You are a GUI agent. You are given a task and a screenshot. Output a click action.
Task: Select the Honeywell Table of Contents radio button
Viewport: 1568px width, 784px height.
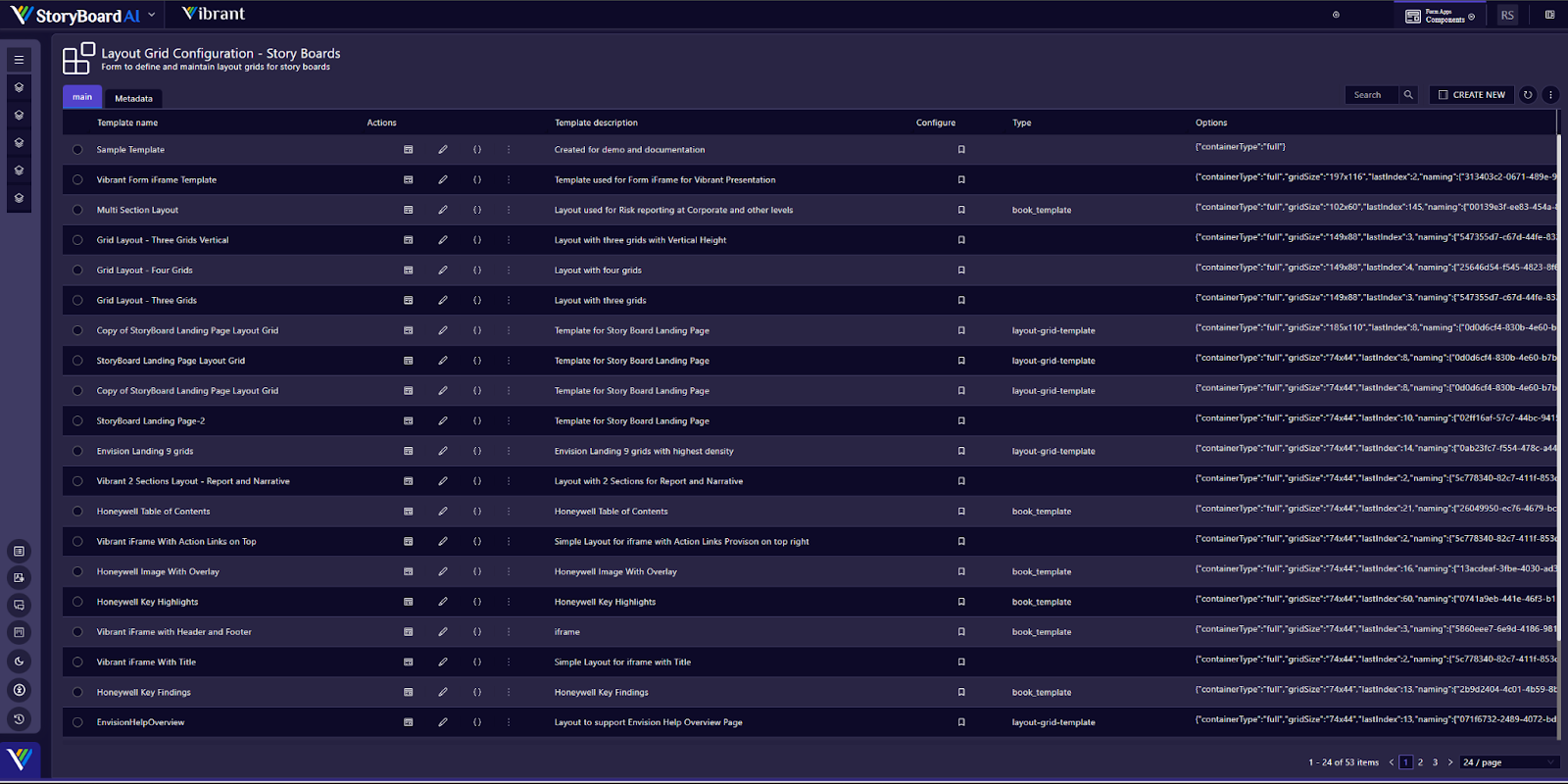tap(77, 512)
